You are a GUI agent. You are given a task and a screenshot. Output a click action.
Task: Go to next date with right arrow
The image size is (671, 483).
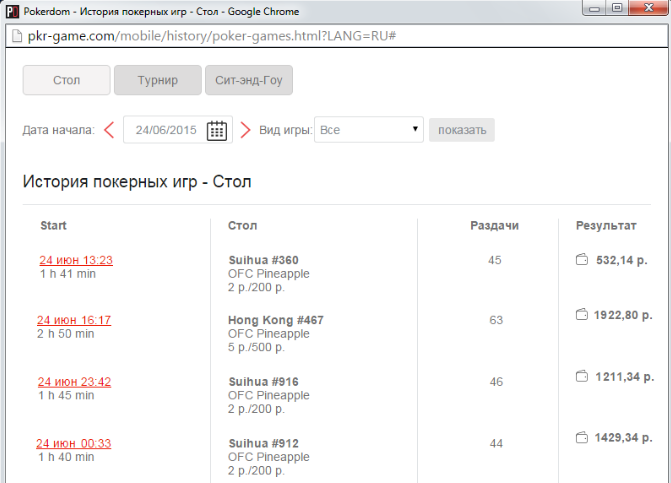coord(245,130)
